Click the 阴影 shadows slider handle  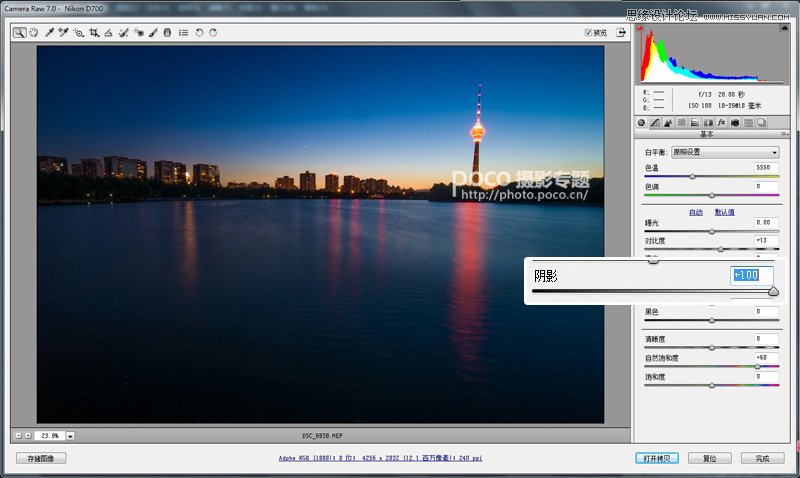pyautogui.click(x=773, y=291)
